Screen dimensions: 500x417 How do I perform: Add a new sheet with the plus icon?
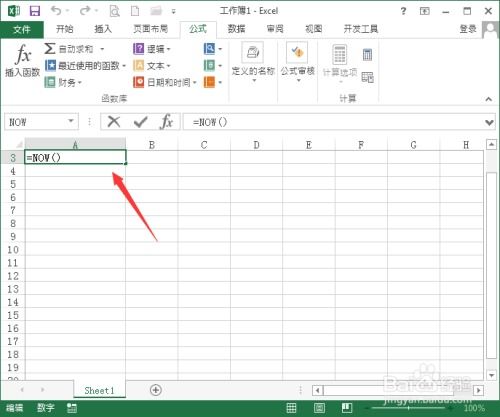tap(156, 390)
